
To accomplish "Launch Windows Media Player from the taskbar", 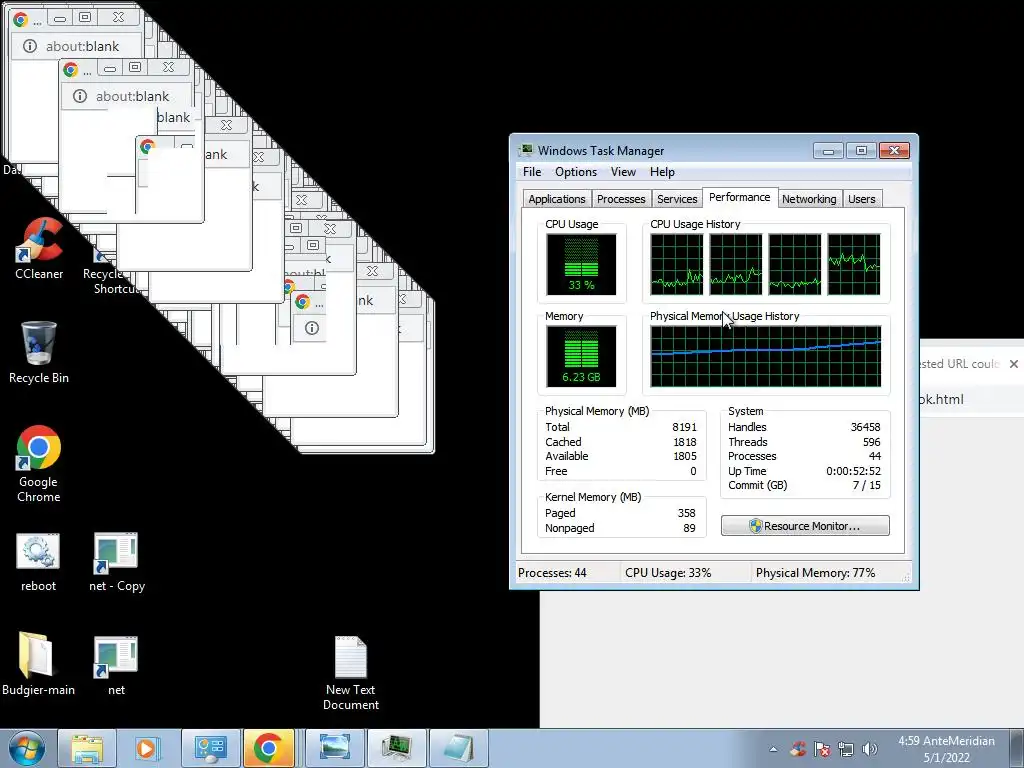I will 146,748.
